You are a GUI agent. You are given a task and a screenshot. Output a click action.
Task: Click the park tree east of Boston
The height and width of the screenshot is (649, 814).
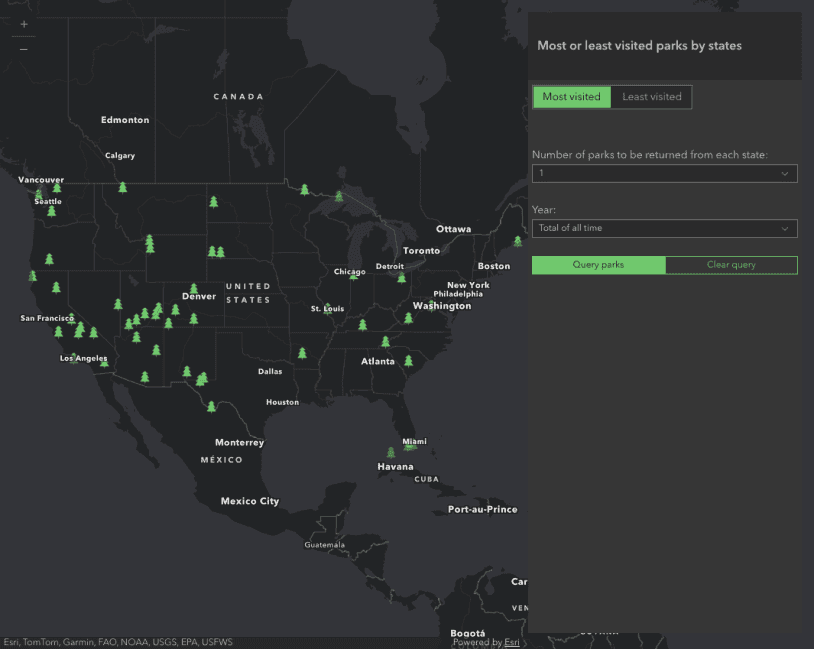pos(517,241)
